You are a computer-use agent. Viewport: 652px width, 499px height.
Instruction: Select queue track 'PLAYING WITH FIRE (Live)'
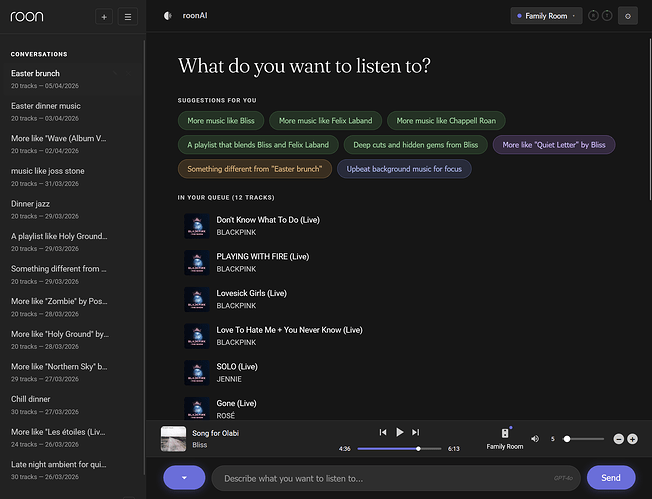click(262, 257)
